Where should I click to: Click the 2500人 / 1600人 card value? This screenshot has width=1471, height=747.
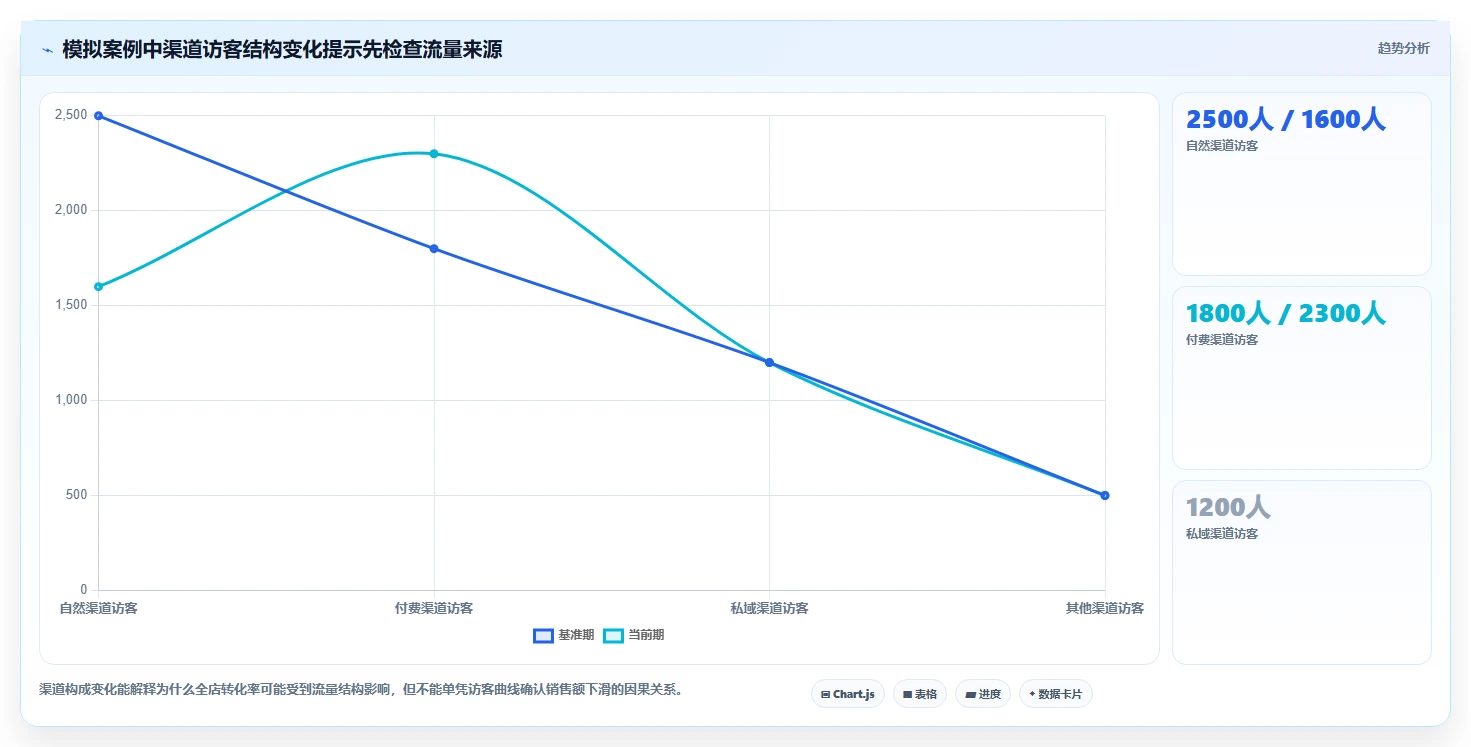pos(1285,119)
